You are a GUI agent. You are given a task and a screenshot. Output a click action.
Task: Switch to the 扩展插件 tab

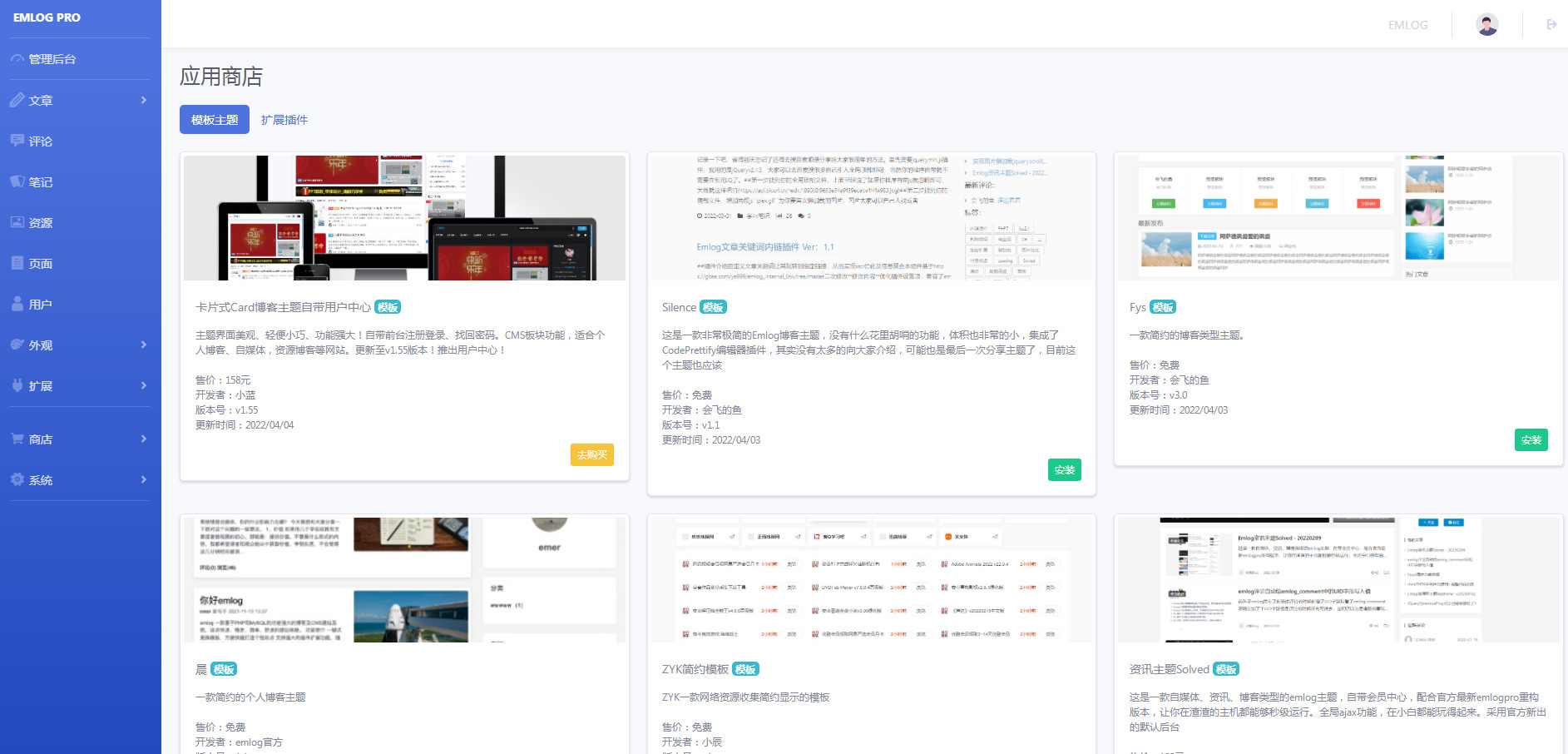click(x=284, y=120)
